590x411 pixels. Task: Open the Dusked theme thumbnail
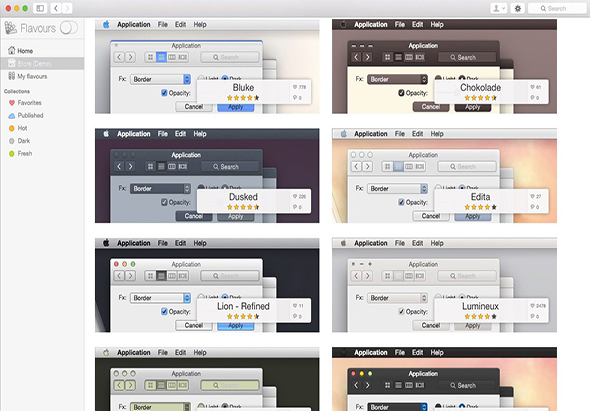[x=207, y=176]
